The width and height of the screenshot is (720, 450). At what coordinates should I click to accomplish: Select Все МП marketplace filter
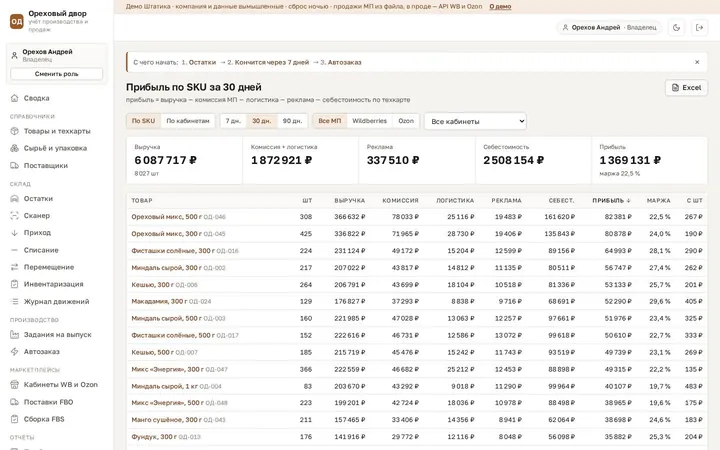(330, 121)
